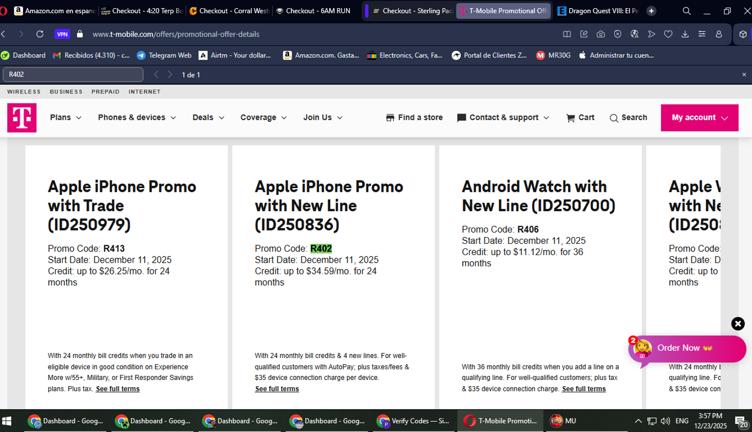Open the Recibidos Gmail bookmark

91,55
